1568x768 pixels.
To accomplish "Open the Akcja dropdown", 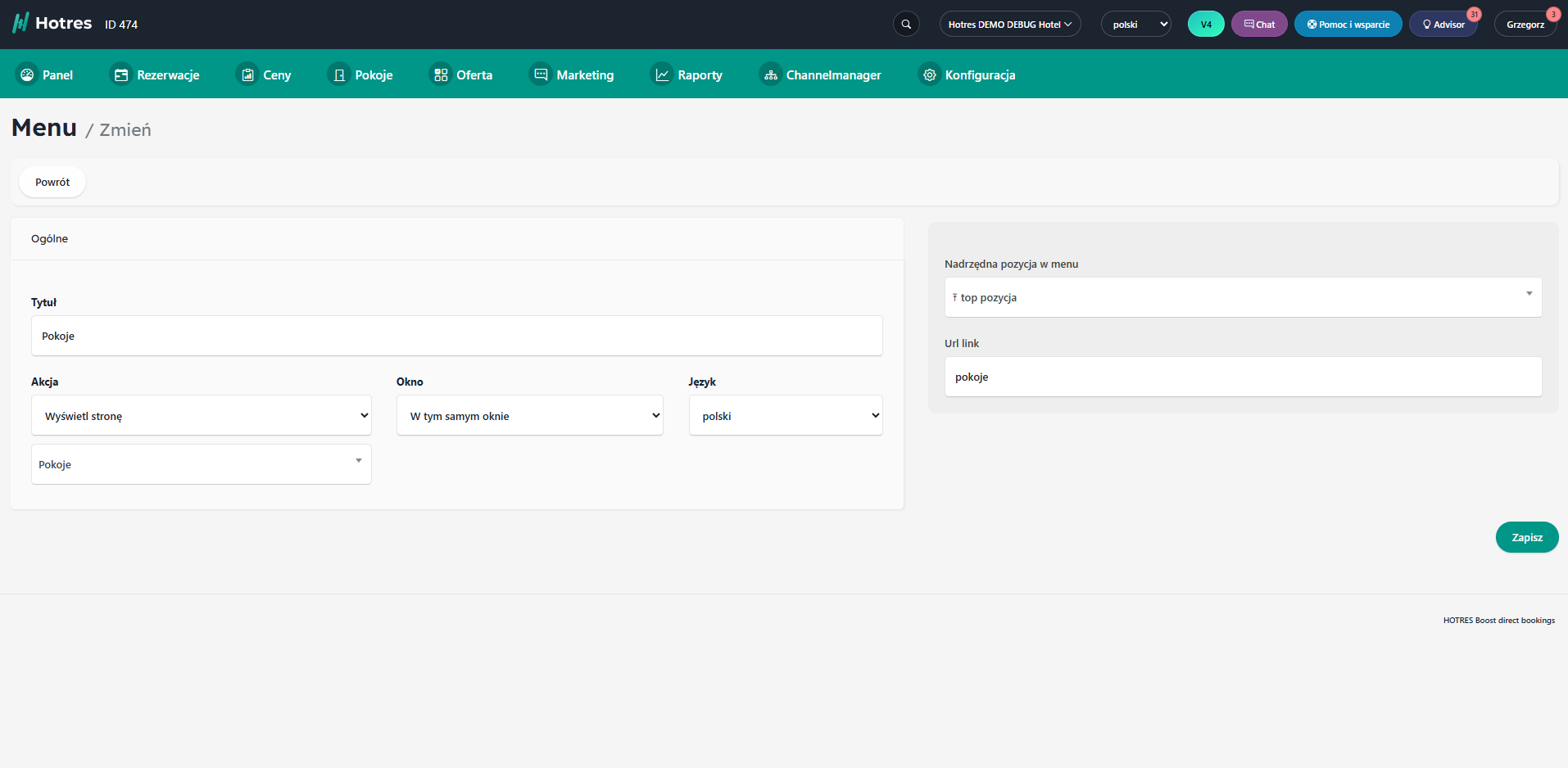I will [x=202, y=416].
